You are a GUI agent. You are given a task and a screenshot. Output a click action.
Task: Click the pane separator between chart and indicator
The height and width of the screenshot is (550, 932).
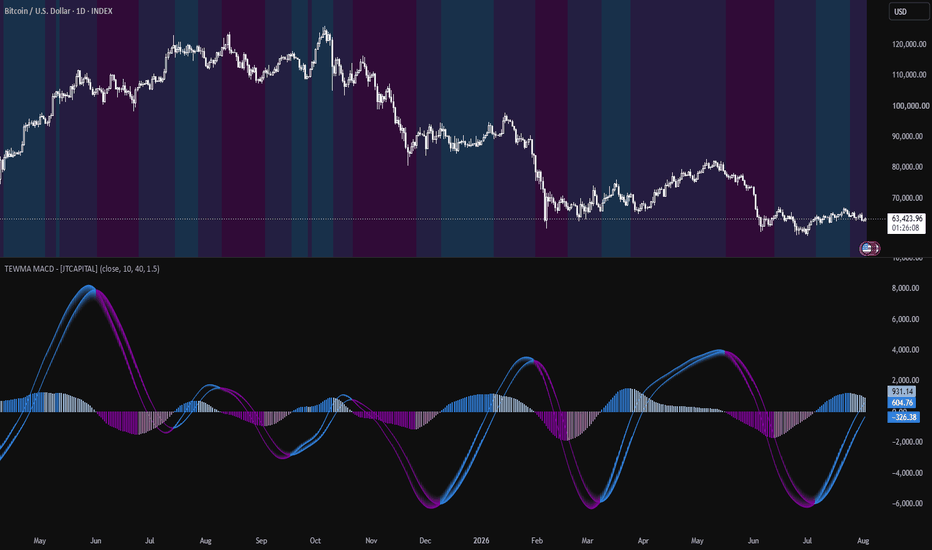433,257
